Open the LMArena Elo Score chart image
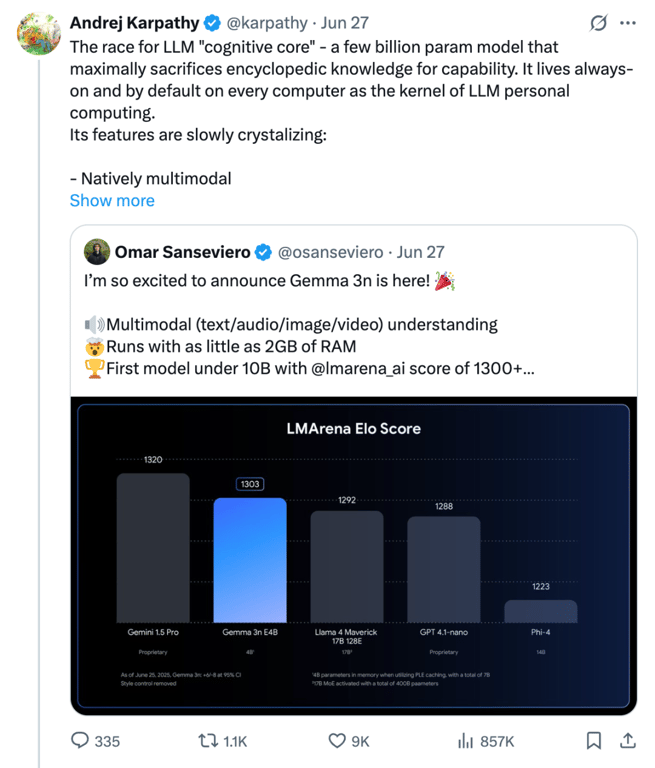 click(x=353, y=555)
